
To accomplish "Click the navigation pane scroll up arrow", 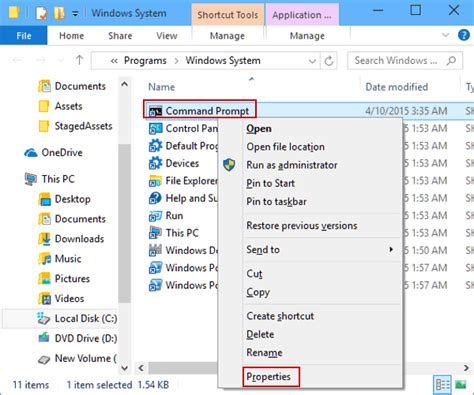I will [x=124, y=85].
